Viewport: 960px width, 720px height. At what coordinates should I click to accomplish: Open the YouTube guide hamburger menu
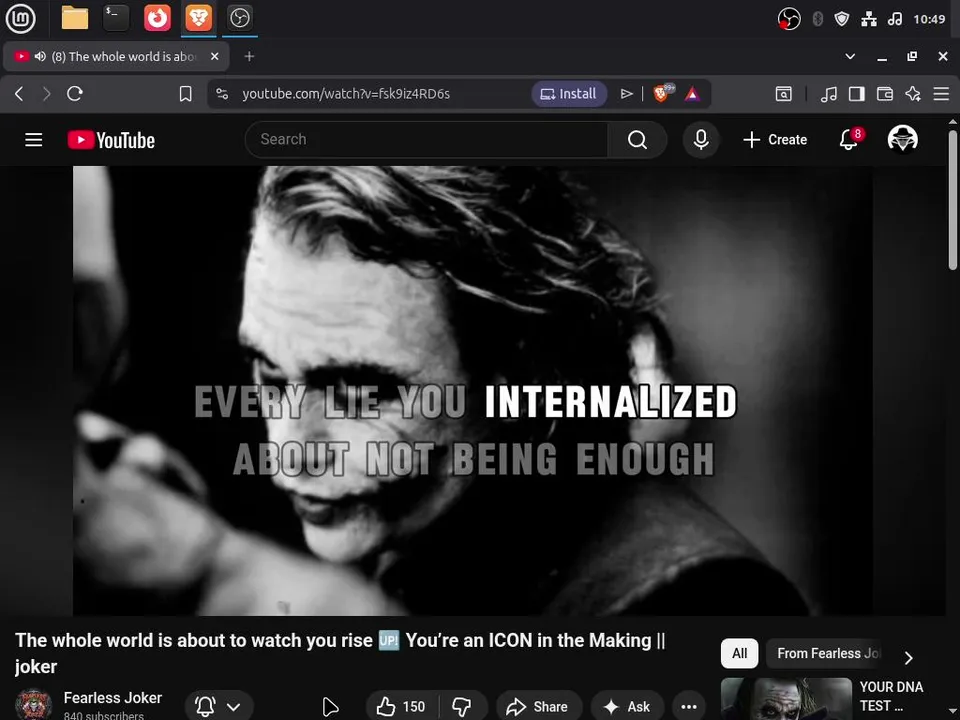(34, 140)
